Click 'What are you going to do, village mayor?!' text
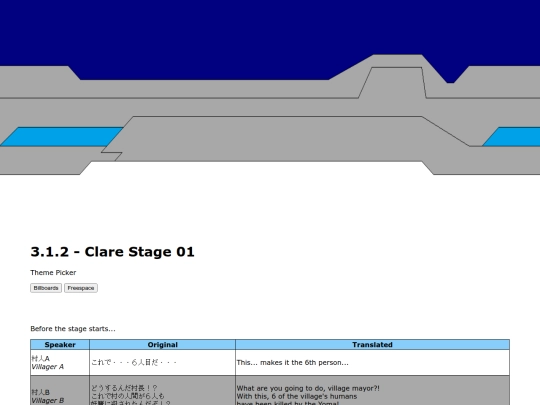 tap(308, 388)
